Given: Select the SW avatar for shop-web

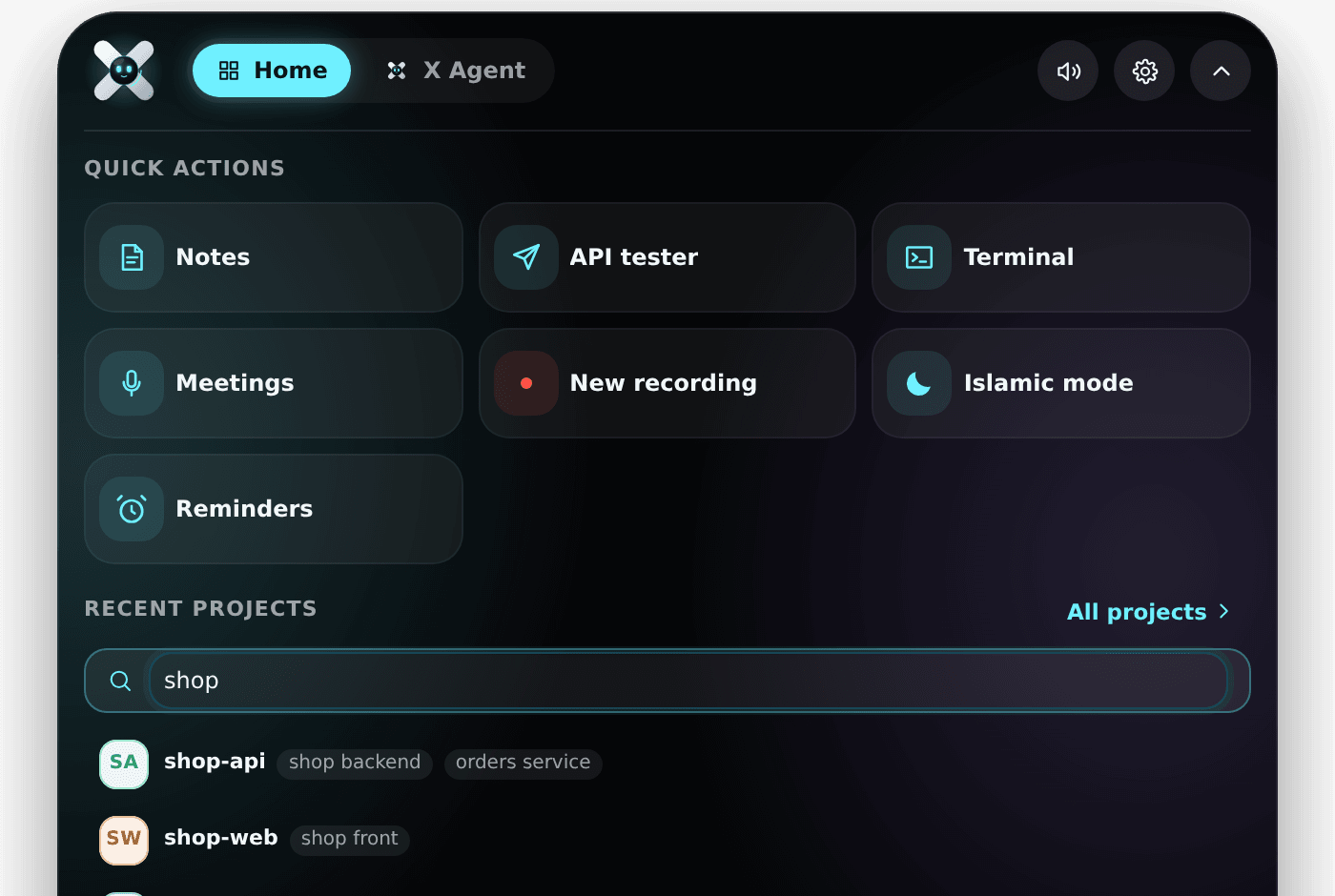Looking at the screenshot, I should click(x=124, y=841).
